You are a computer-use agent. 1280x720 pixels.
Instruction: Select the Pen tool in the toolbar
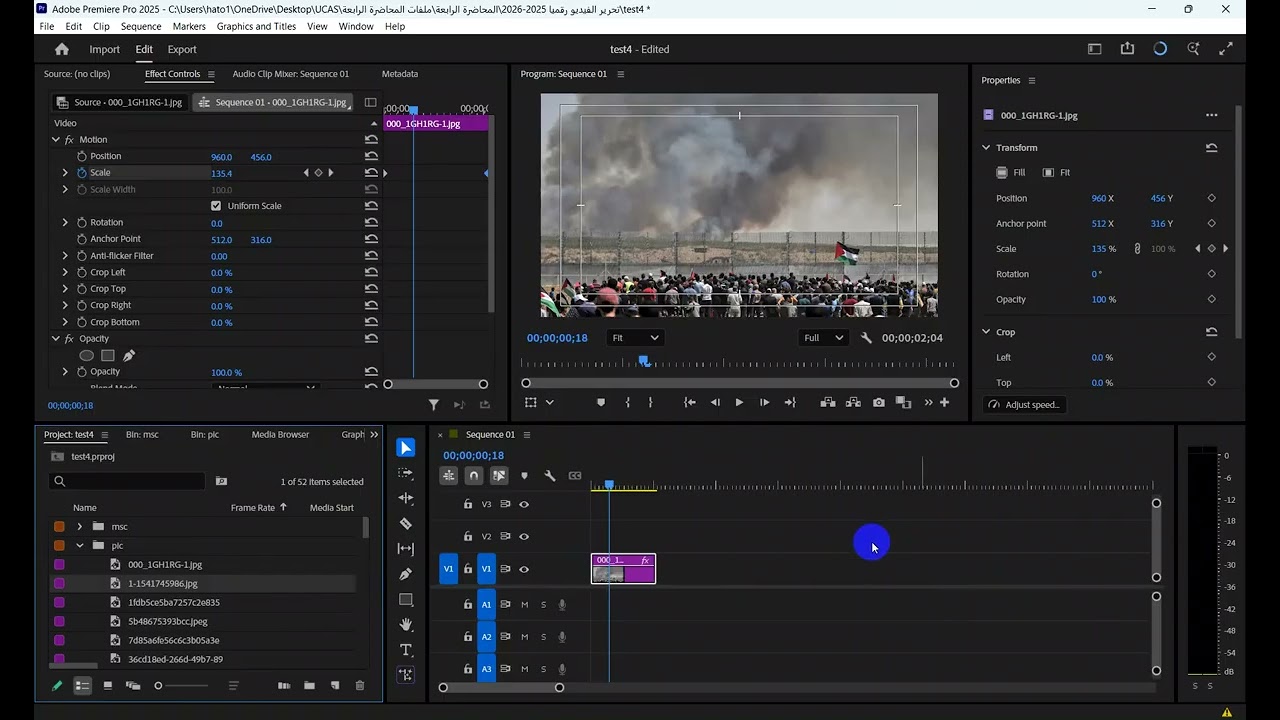[x=405, y=574]
